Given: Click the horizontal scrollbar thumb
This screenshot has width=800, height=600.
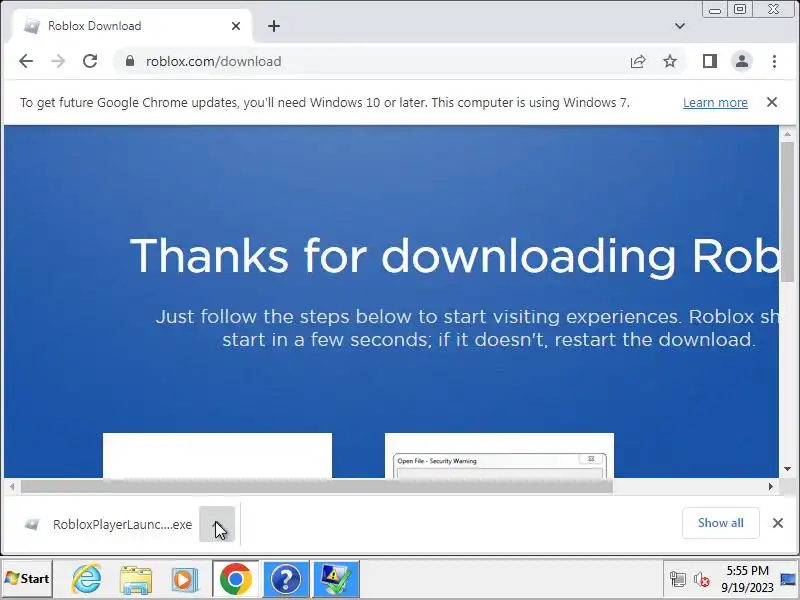Looking at the screenshot, I should [x=317, y=487].
